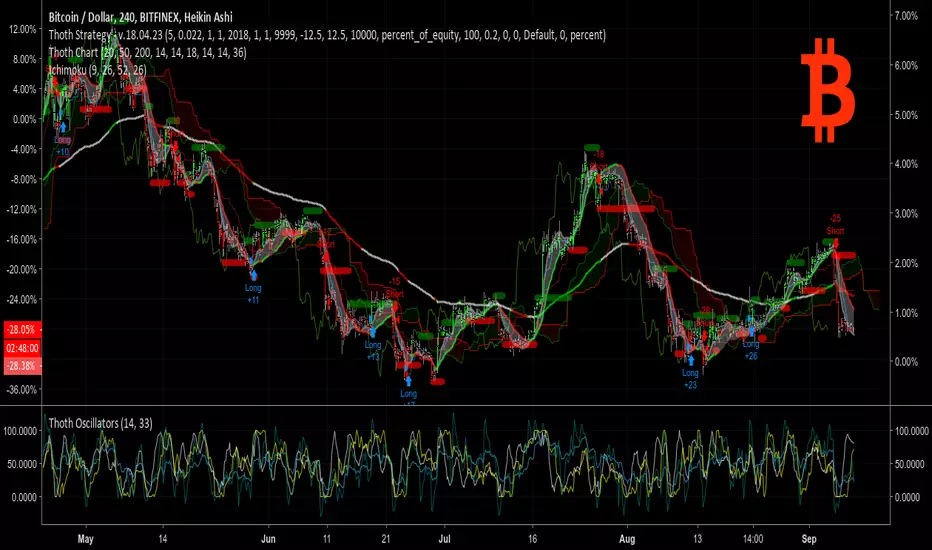
Task: Select the Ichimoku (9, 26, 52, 26) legend
Action: 97,70
